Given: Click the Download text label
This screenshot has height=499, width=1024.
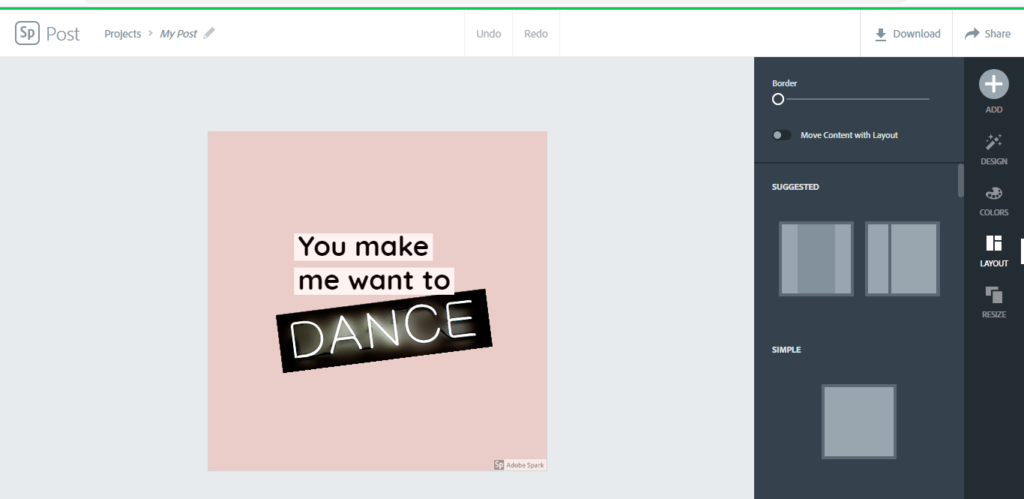Looking at the screenshot, I should tap(917, 34).
